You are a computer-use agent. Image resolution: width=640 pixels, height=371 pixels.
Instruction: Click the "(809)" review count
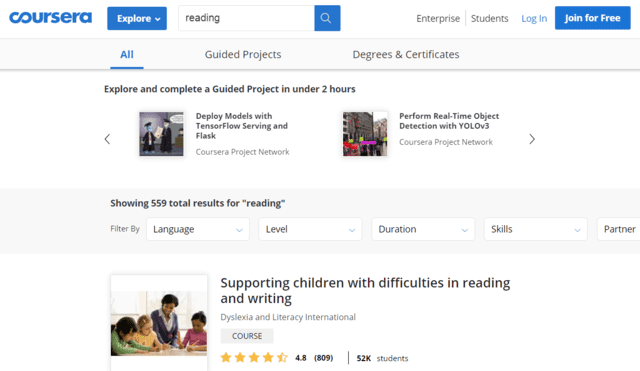pos(323,358)
